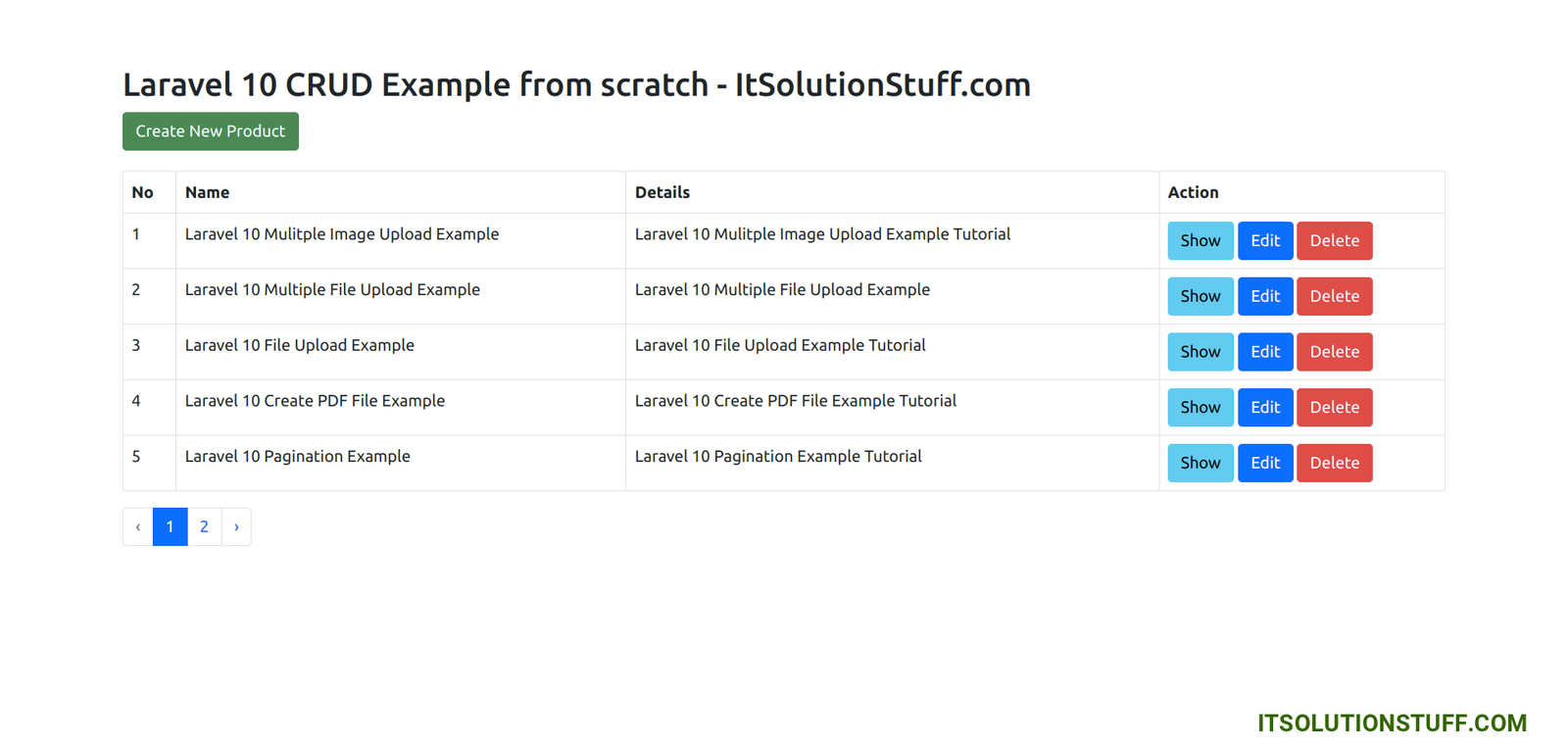Delete the Multiple File Upload Example product
Image resolution: width=1568 pixels, height=748 pixels.
(1334, 296)
